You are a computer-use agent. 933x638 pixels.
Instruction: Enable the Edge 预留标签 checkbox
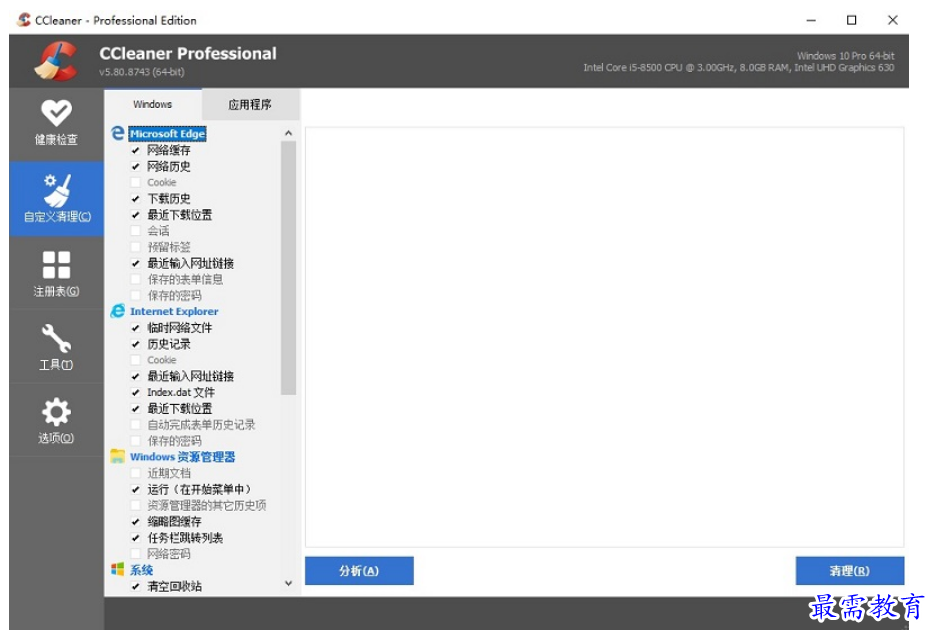136,247
